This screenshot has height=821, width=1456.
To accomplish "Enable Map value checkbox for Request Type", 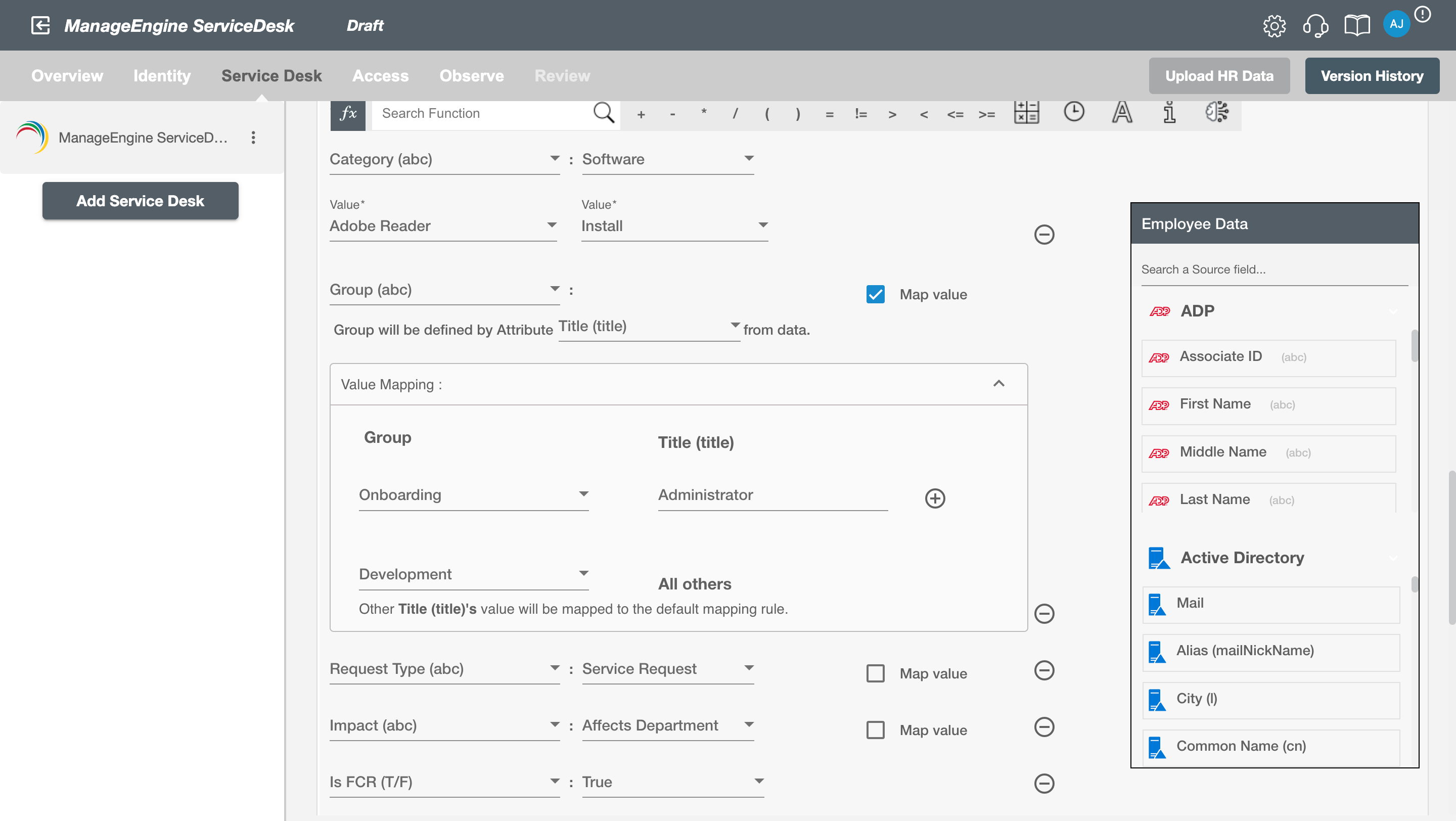I will (x=876, y=672).
